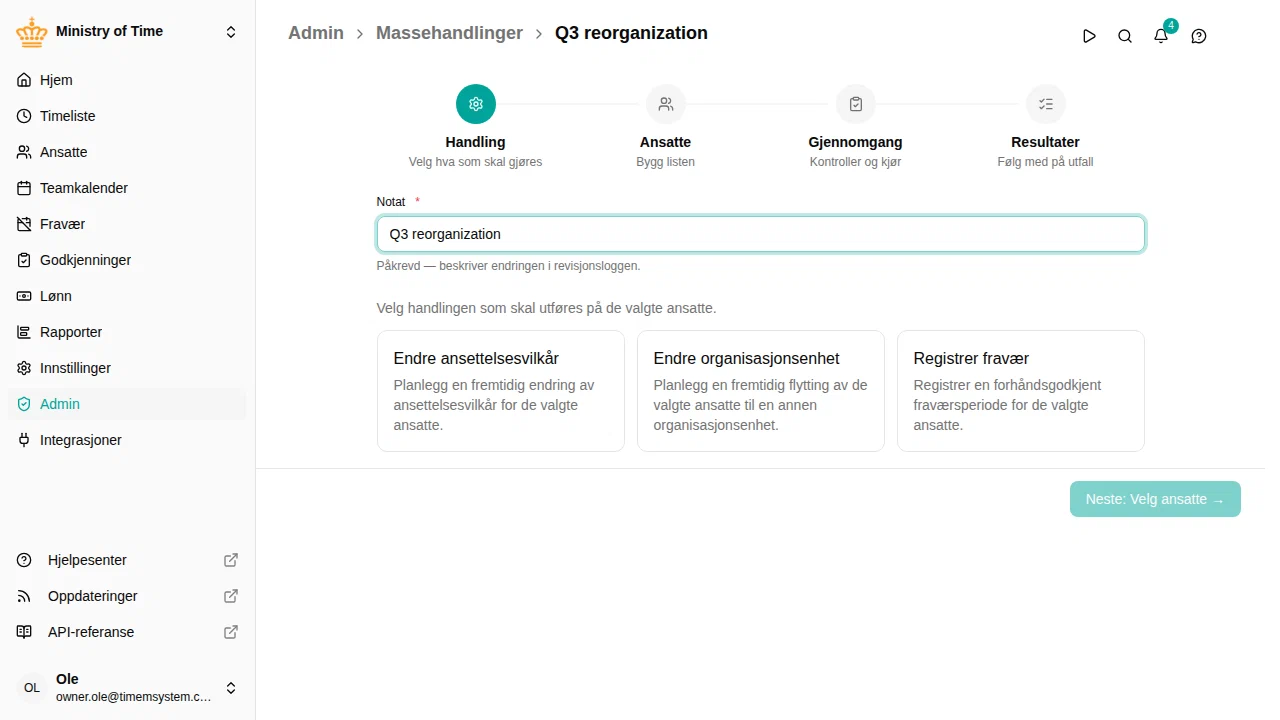The width and height of the screenshot is (1280, 720).
Task: Choose the Registrer fravær action card
Action: tap(1021, 391)
